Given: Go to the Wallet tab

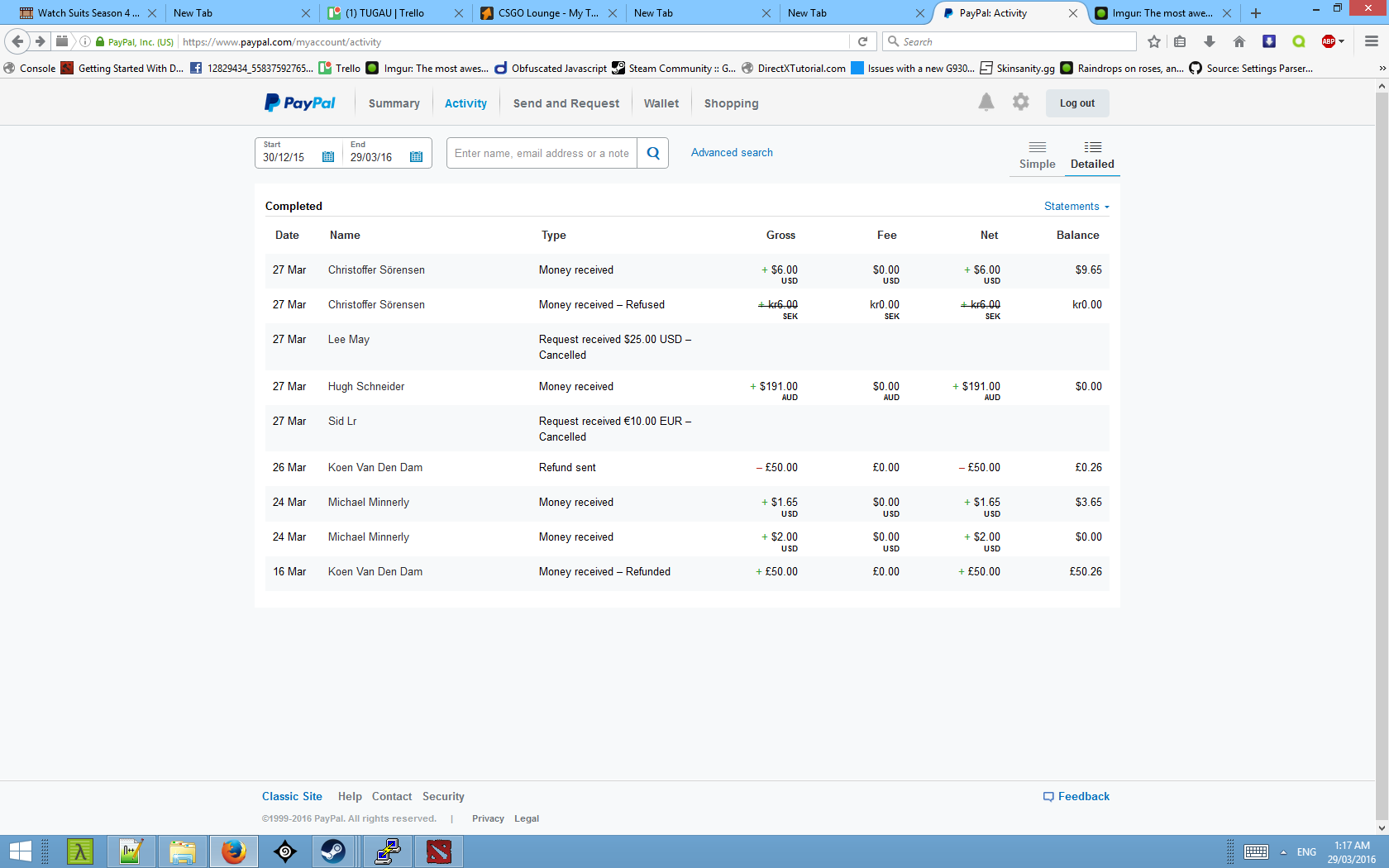Looking at the screenshot, I should pos(661,103).
